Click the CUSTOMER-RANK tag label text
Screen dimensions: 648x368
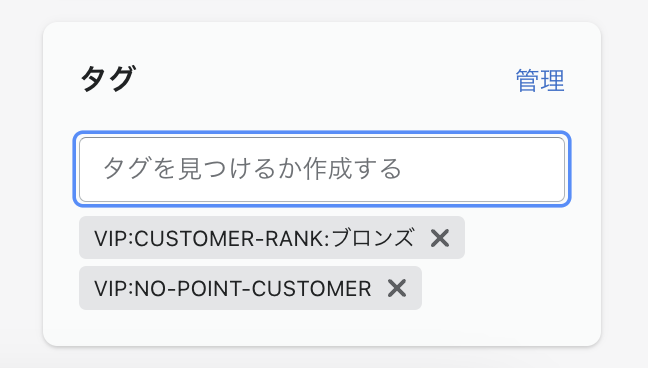254,238
